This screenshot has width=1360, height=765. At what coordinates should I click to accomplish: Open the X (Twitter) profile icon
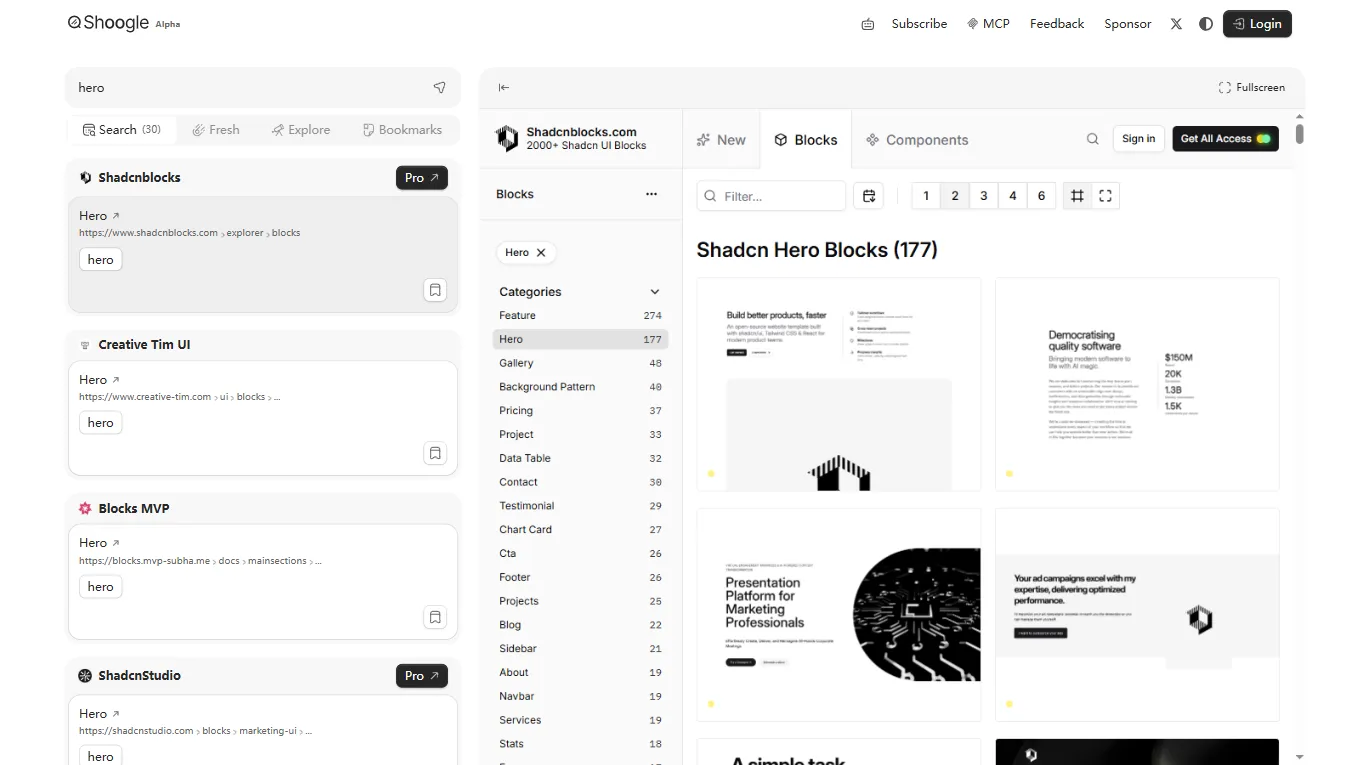pos(1176,24)
